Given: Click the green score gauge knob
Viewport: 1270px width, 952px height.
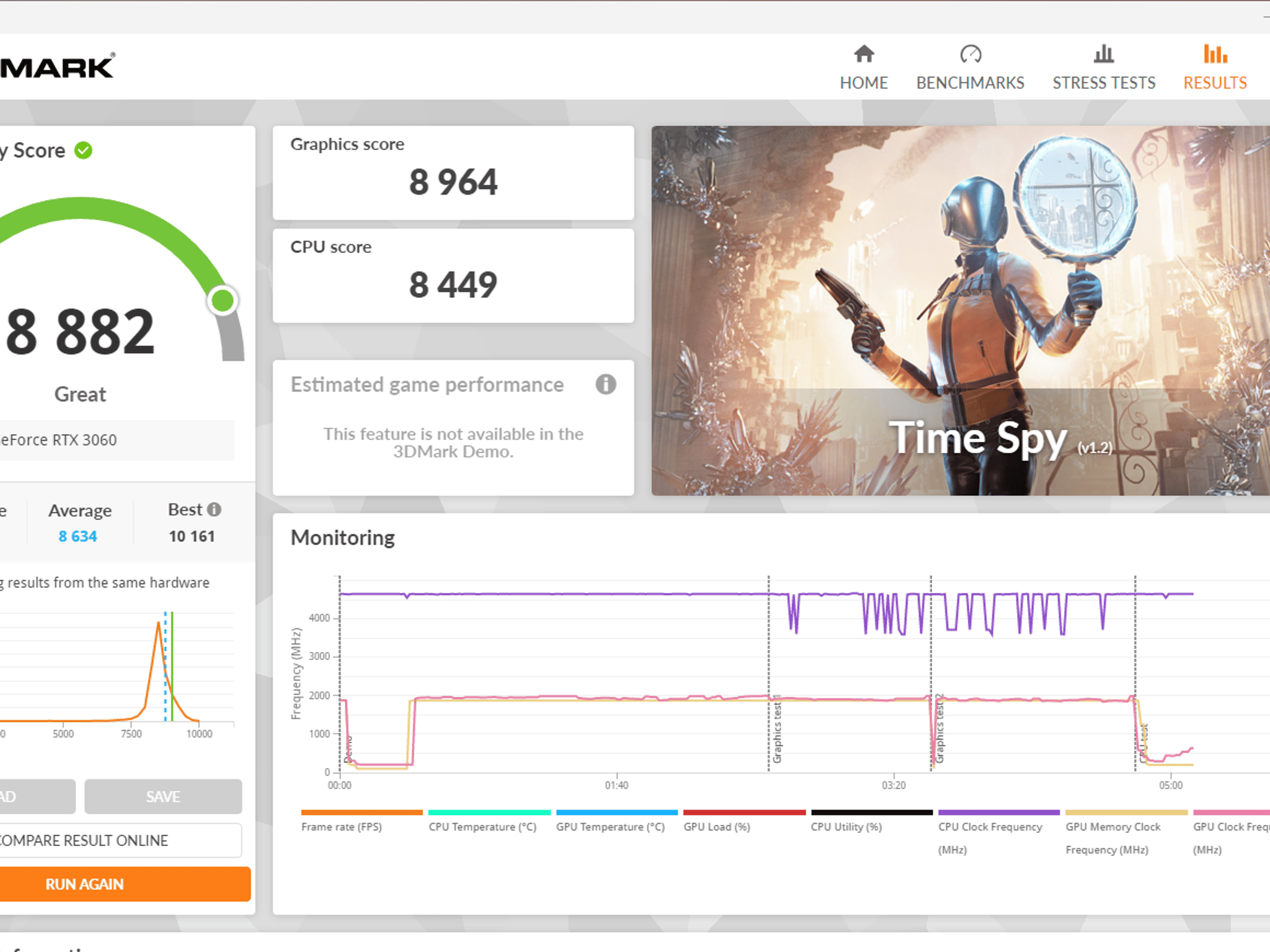Looking at the screenshot, I should pos(223,301).
